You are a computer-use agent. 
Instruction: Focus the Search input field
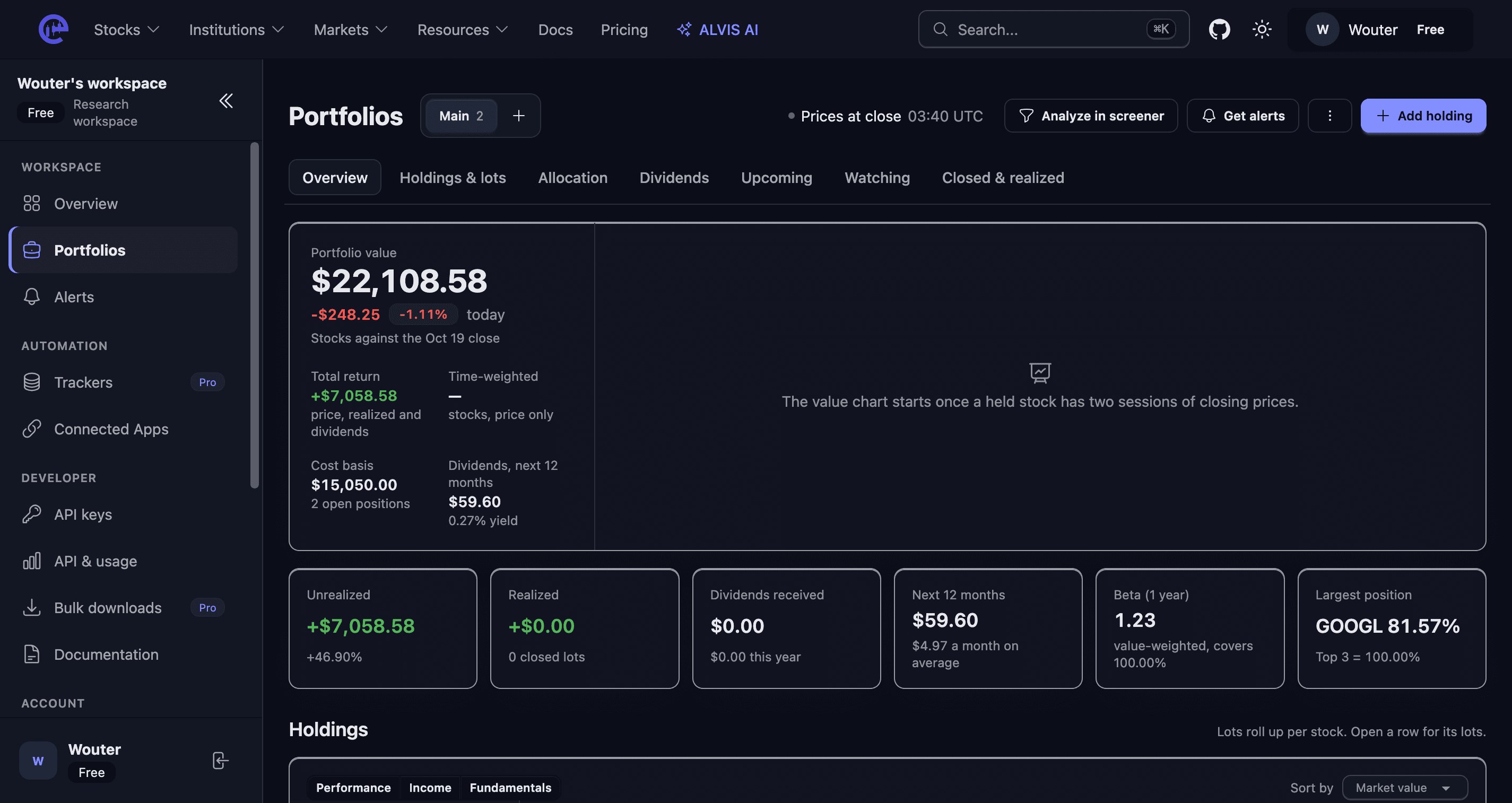point(1054,29)
